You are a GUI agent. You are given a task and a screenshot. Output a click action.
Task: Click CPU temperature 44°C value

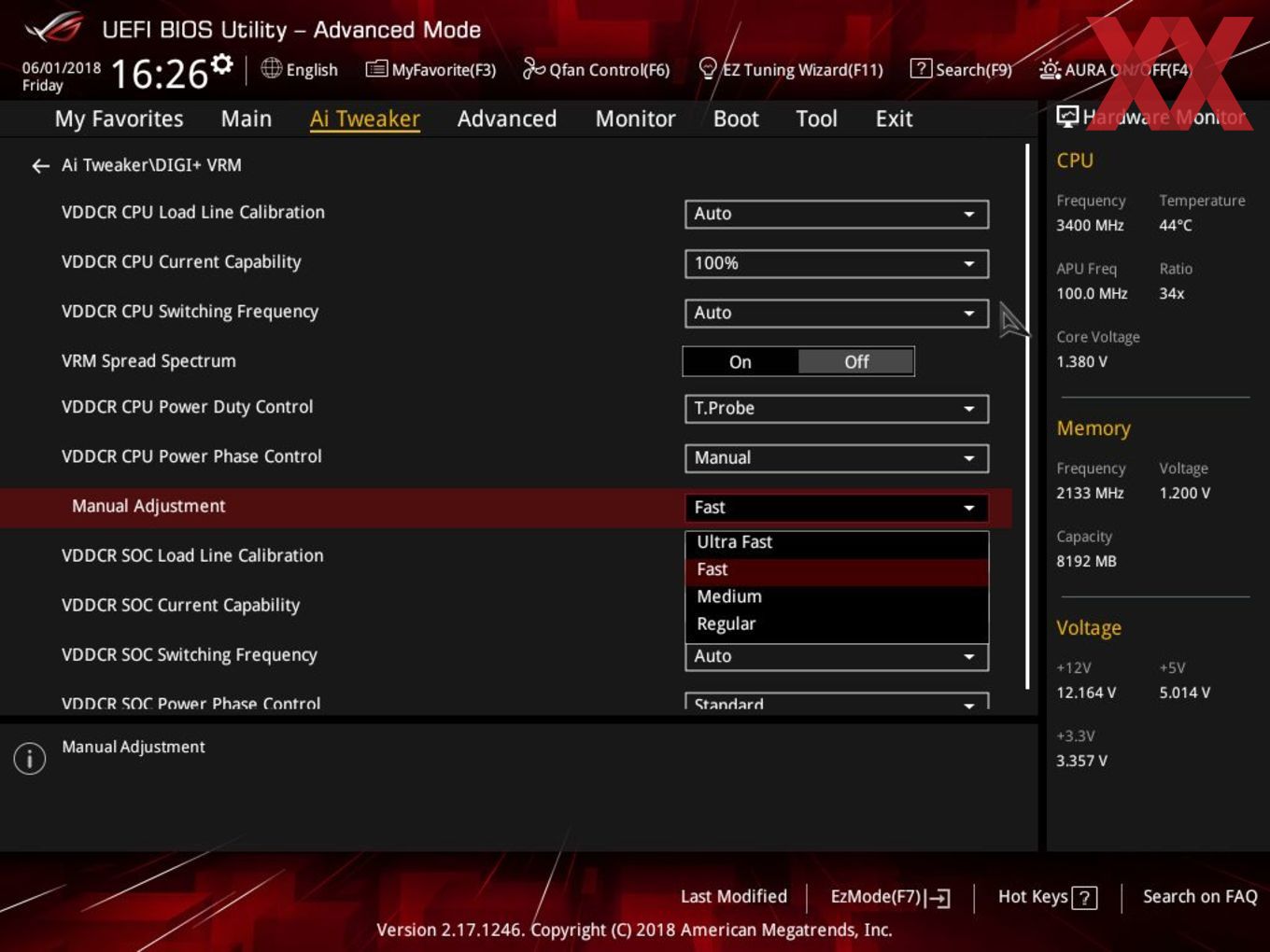(1176, 225)
